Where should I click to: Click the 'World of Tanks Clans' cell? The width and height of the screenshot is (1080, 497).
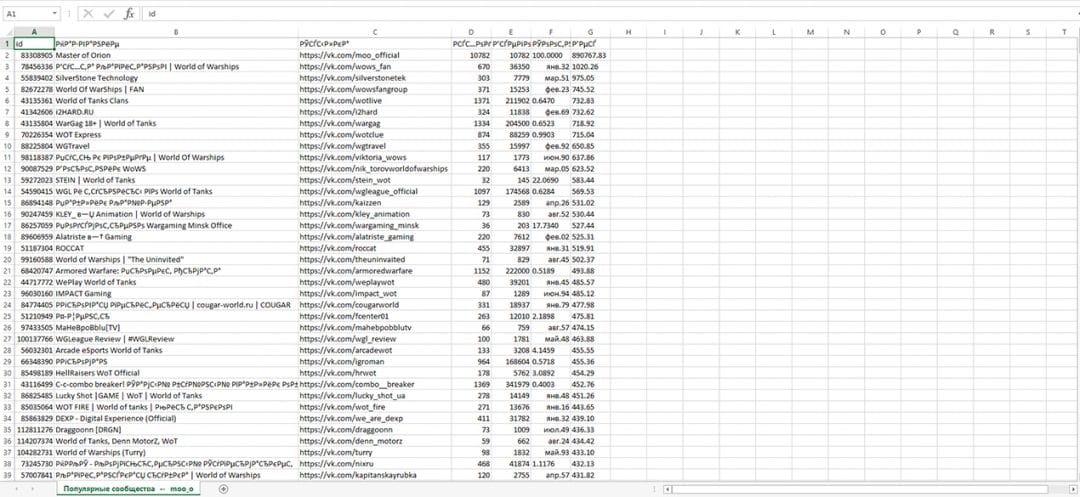click(x=176, y=101)
